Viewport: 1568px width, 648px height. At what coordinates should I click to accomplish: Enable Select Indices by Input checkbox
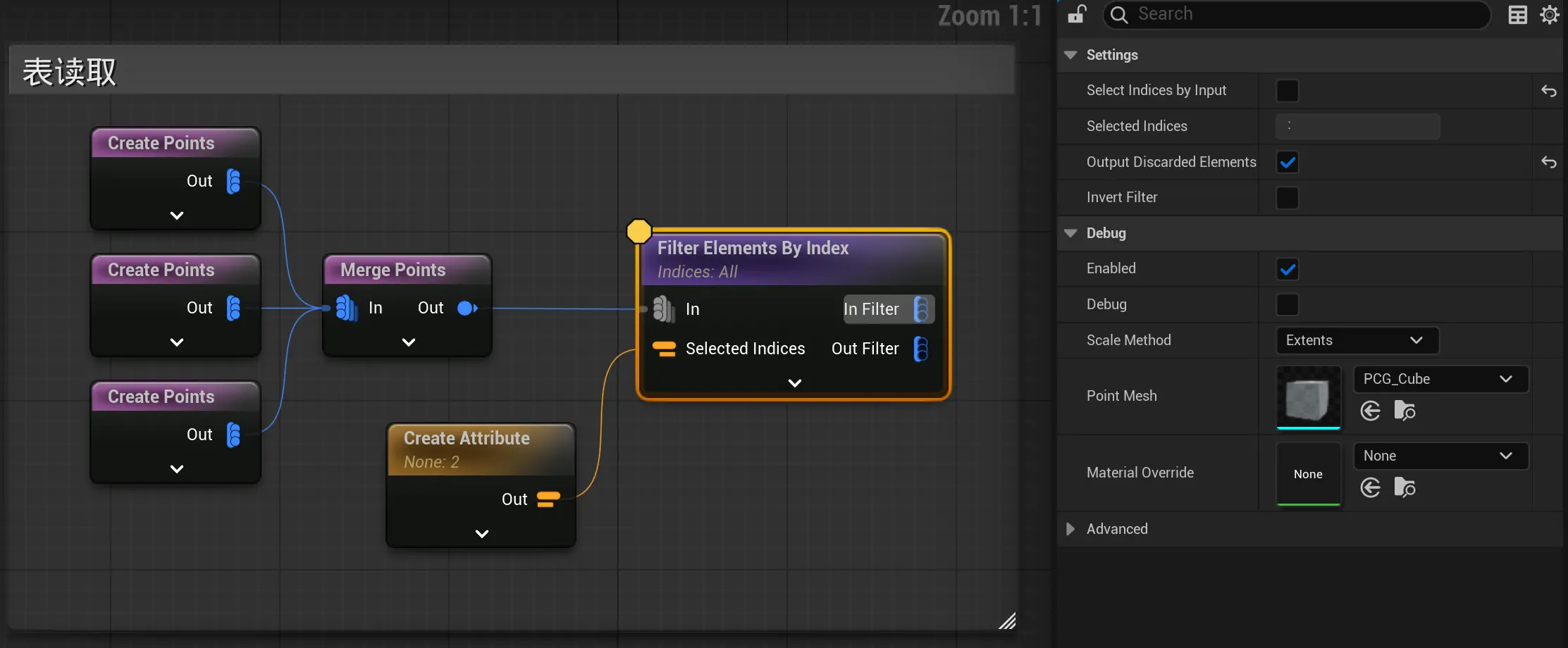[x=1288, y=91]
